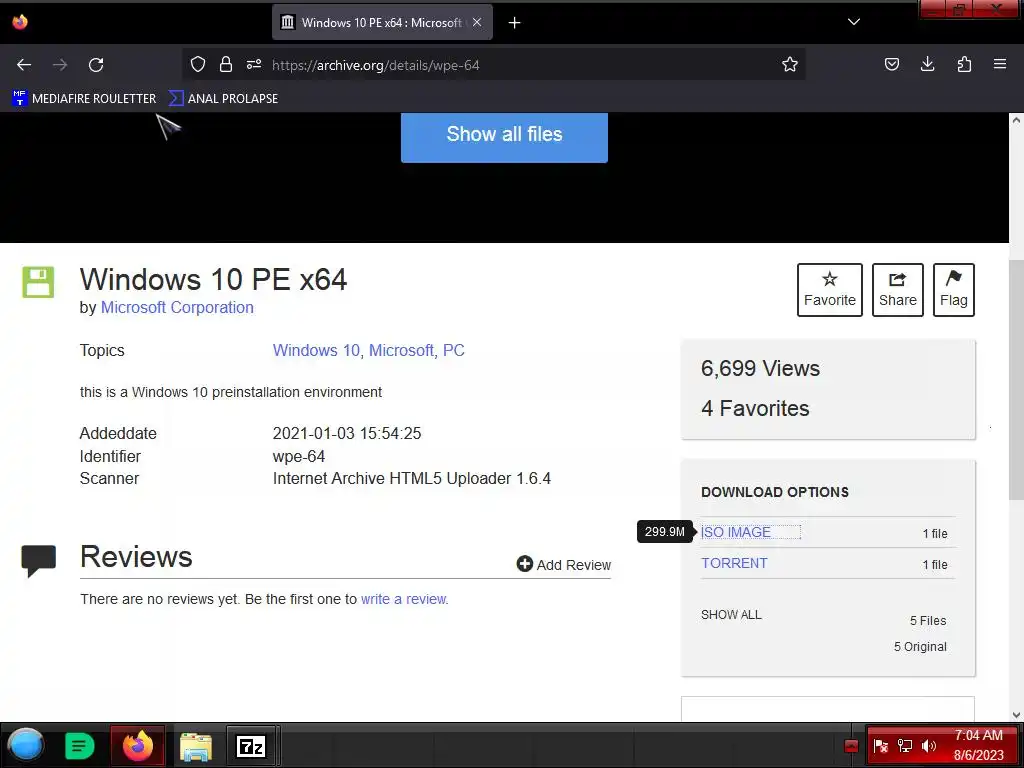Viewport: 1024px width, 768px height.
Task: Click the red tray icon left of the flag
Action: (x=851, y=746)
